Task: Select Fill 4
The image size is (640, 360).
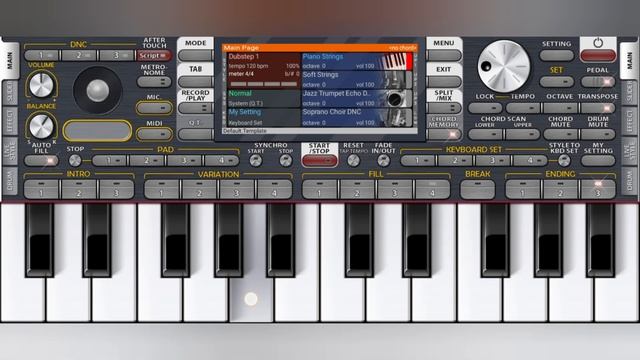Action: point(433,189)
